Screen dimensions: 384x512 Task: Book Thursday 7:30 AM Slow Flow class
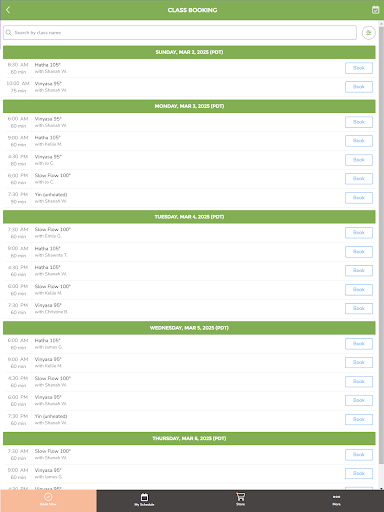(359, 455)
